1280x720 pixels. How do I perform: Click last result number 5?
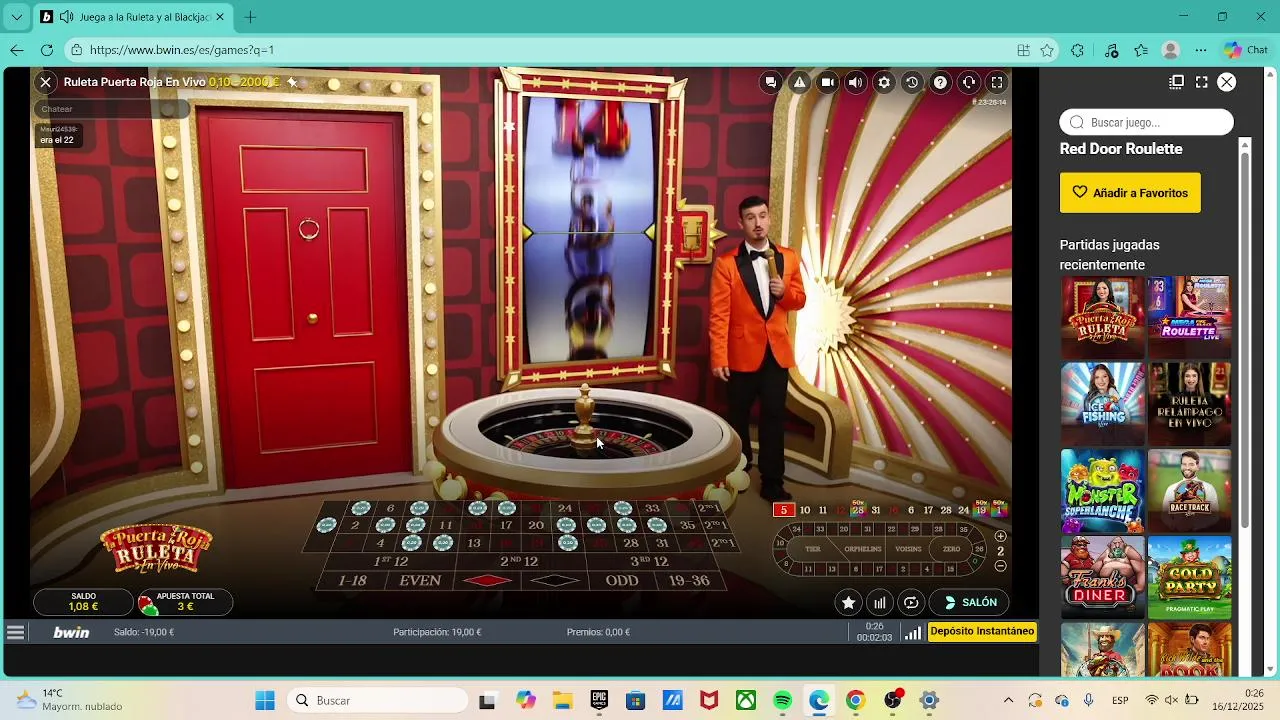pyautogui.click(x=784, y=510)
